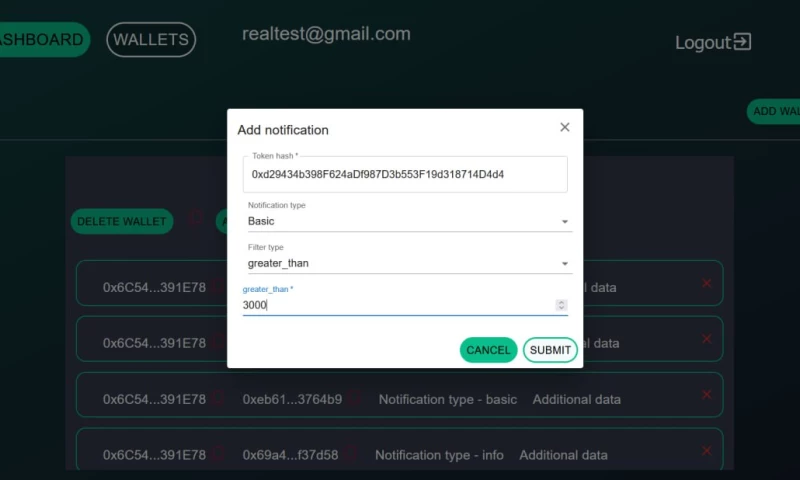This screenshot has height=480, width=800.
Task: Click the realtest@gmail.com account email
Action: tap(326, 34)
